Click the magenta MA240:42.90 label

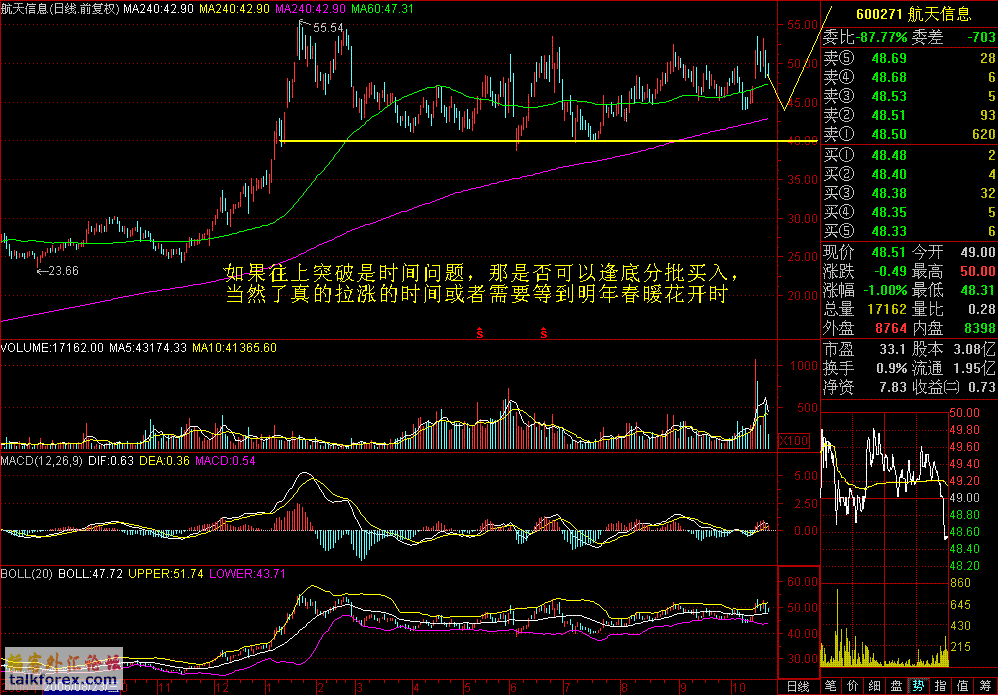[311, 9]
